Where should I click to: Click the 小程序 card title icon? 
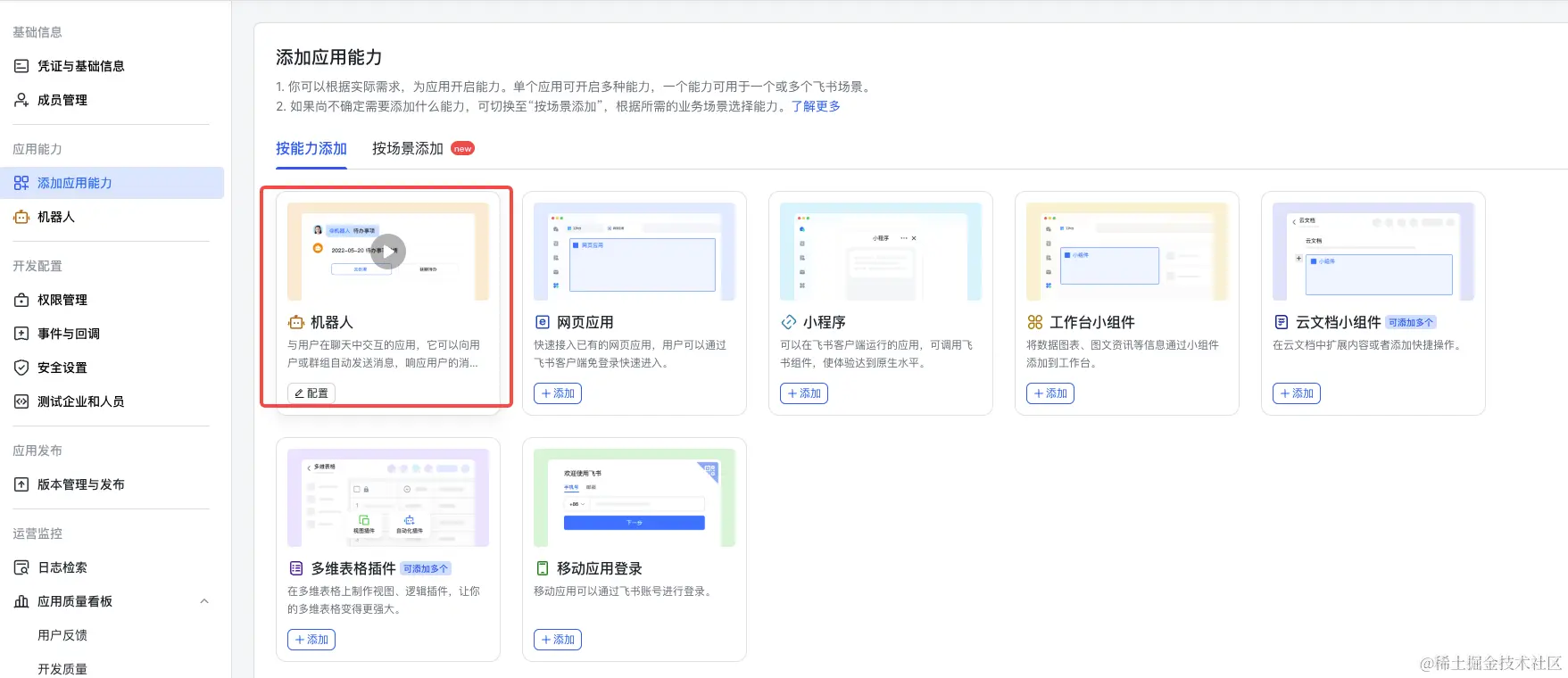coord(789,322)
